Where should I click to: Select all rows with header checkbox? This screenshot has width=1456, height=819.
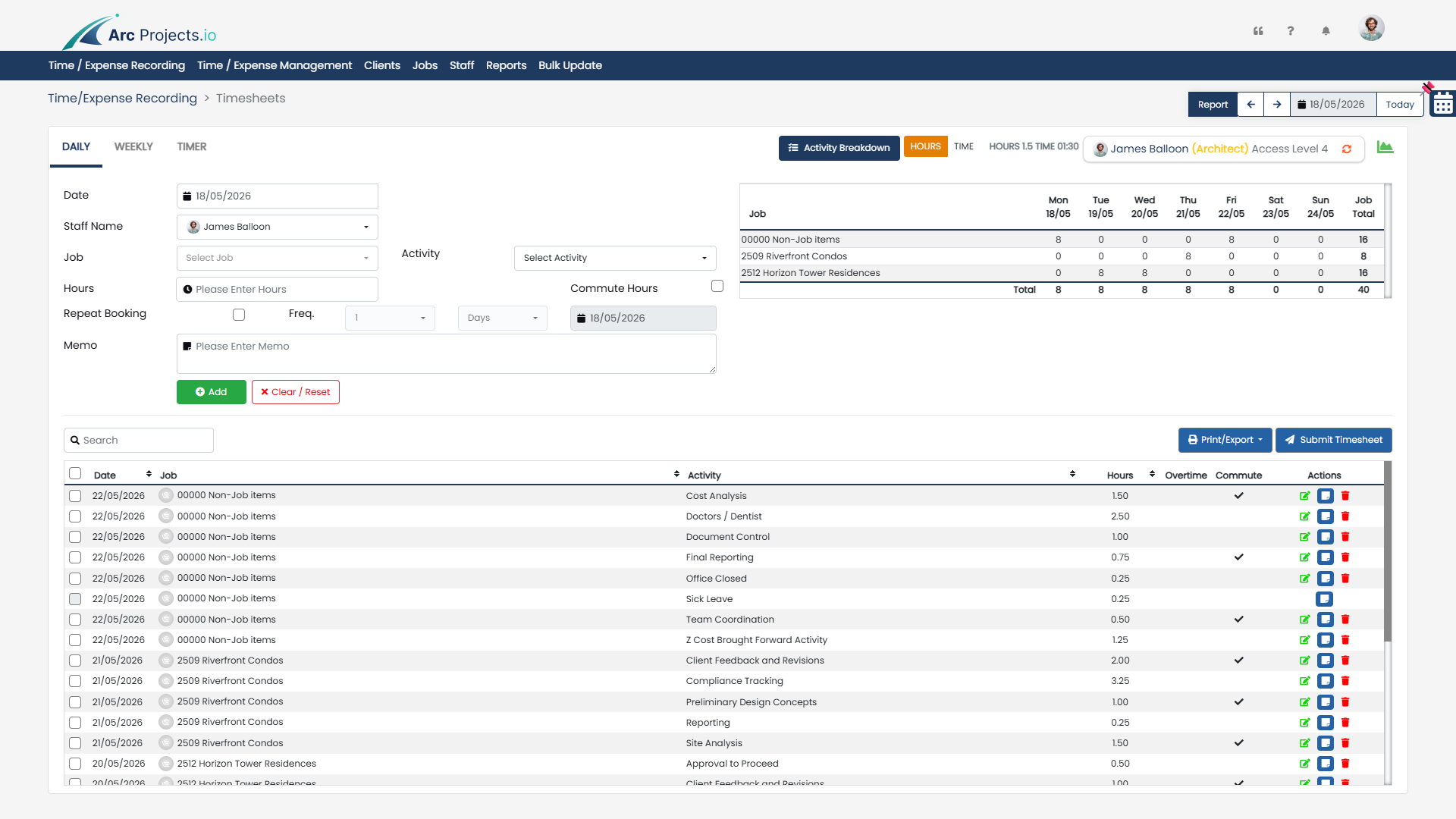coord(75,473)
